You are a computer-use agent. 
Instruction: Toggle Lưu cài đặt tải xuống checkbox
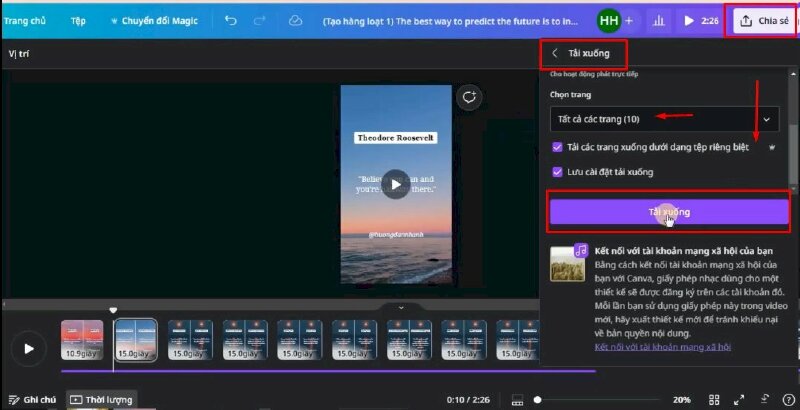point(557,172)
